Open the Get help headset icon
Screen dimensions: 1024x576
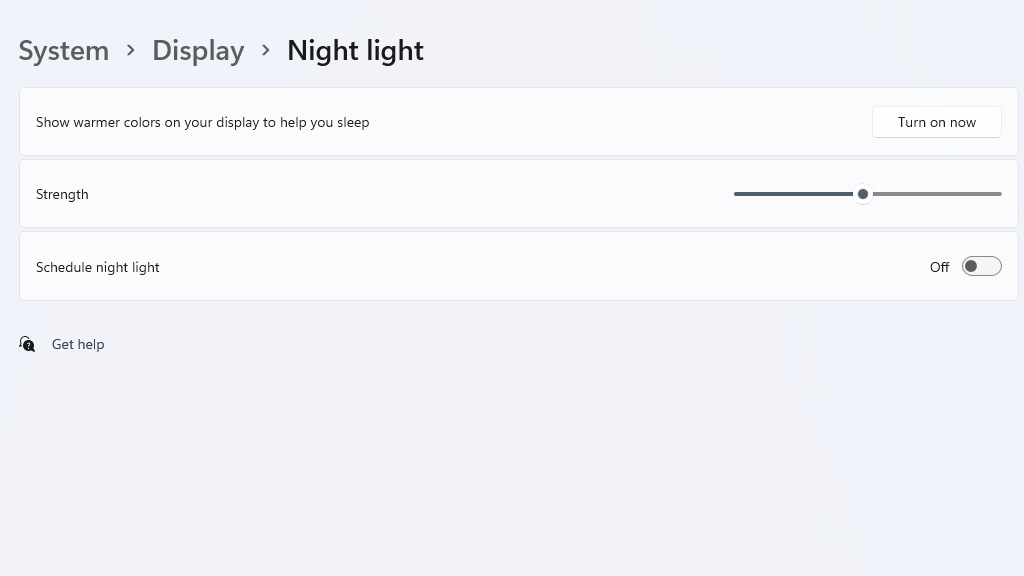(x=27, y=344)
